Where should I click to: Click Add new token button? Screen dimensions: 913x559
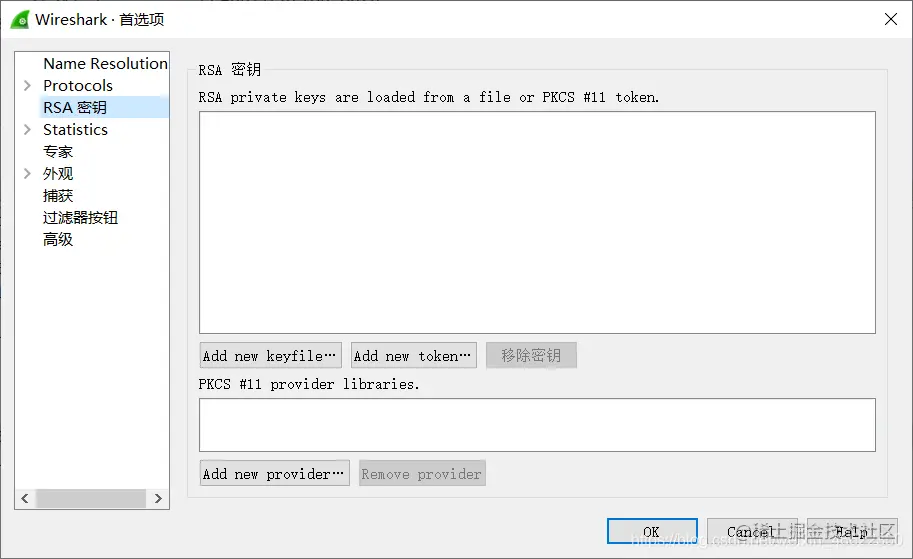[x=413, y=355]
